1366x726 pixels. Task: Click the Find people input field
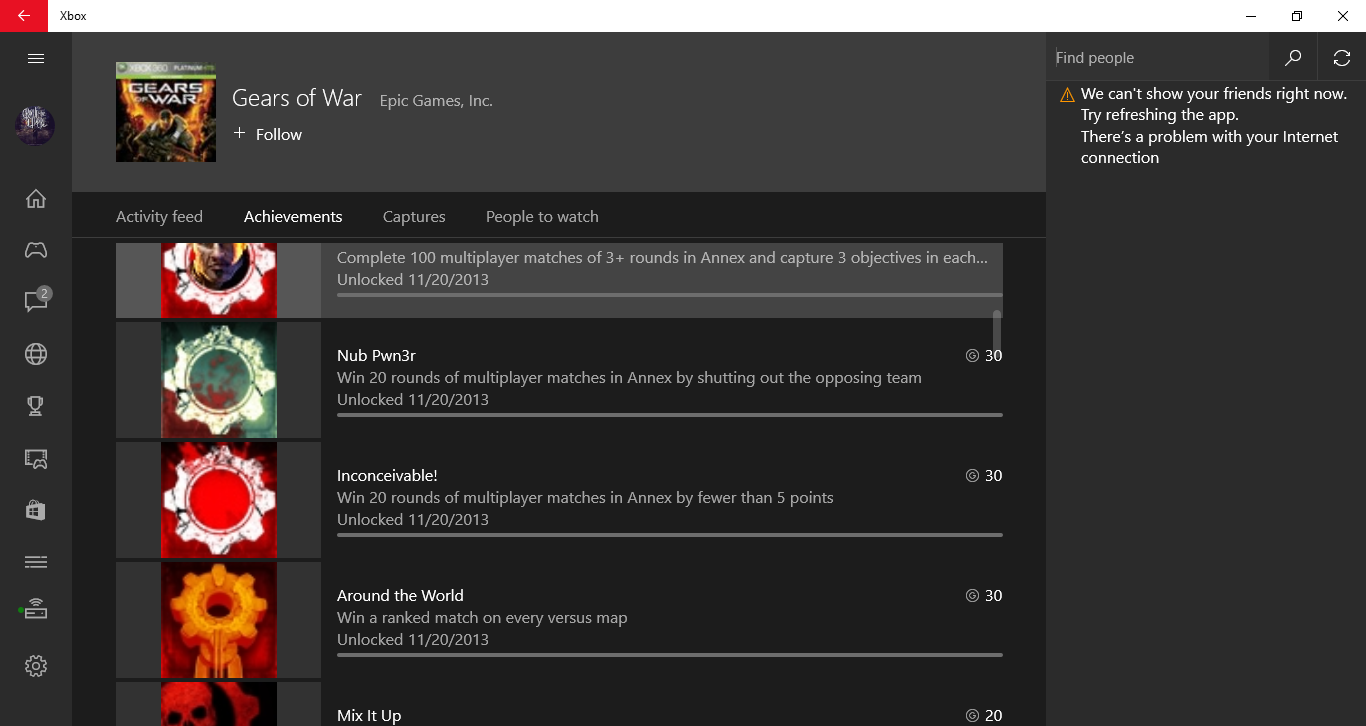point(1157,58)
